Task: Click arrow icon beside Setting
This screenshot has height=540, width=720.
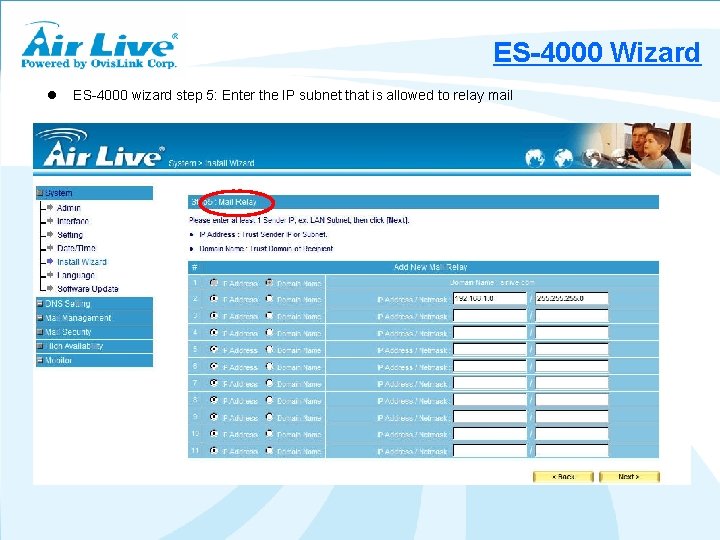Action: point(50,234)
